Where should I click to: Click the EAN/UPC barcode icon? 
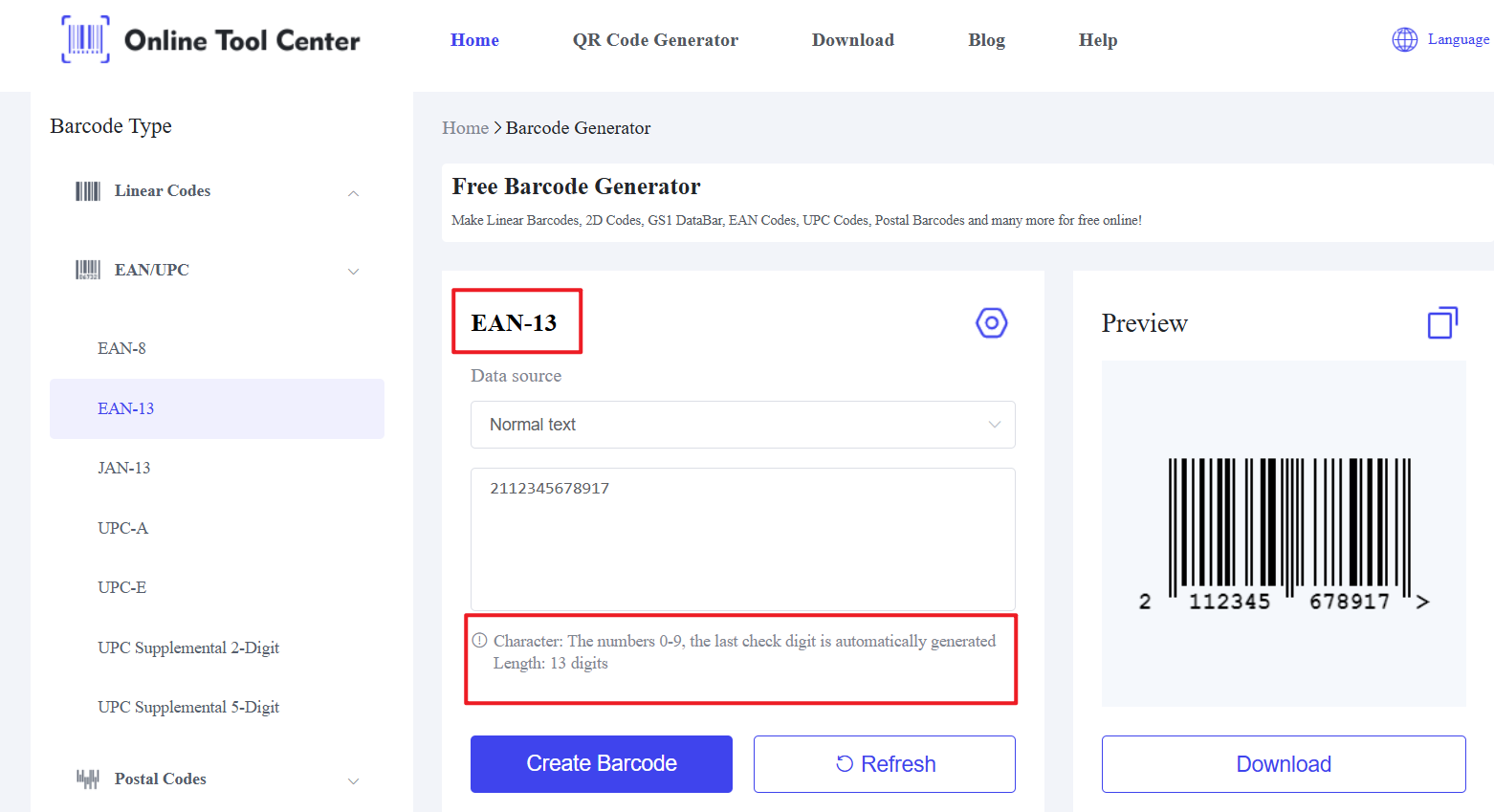point(88,270)
